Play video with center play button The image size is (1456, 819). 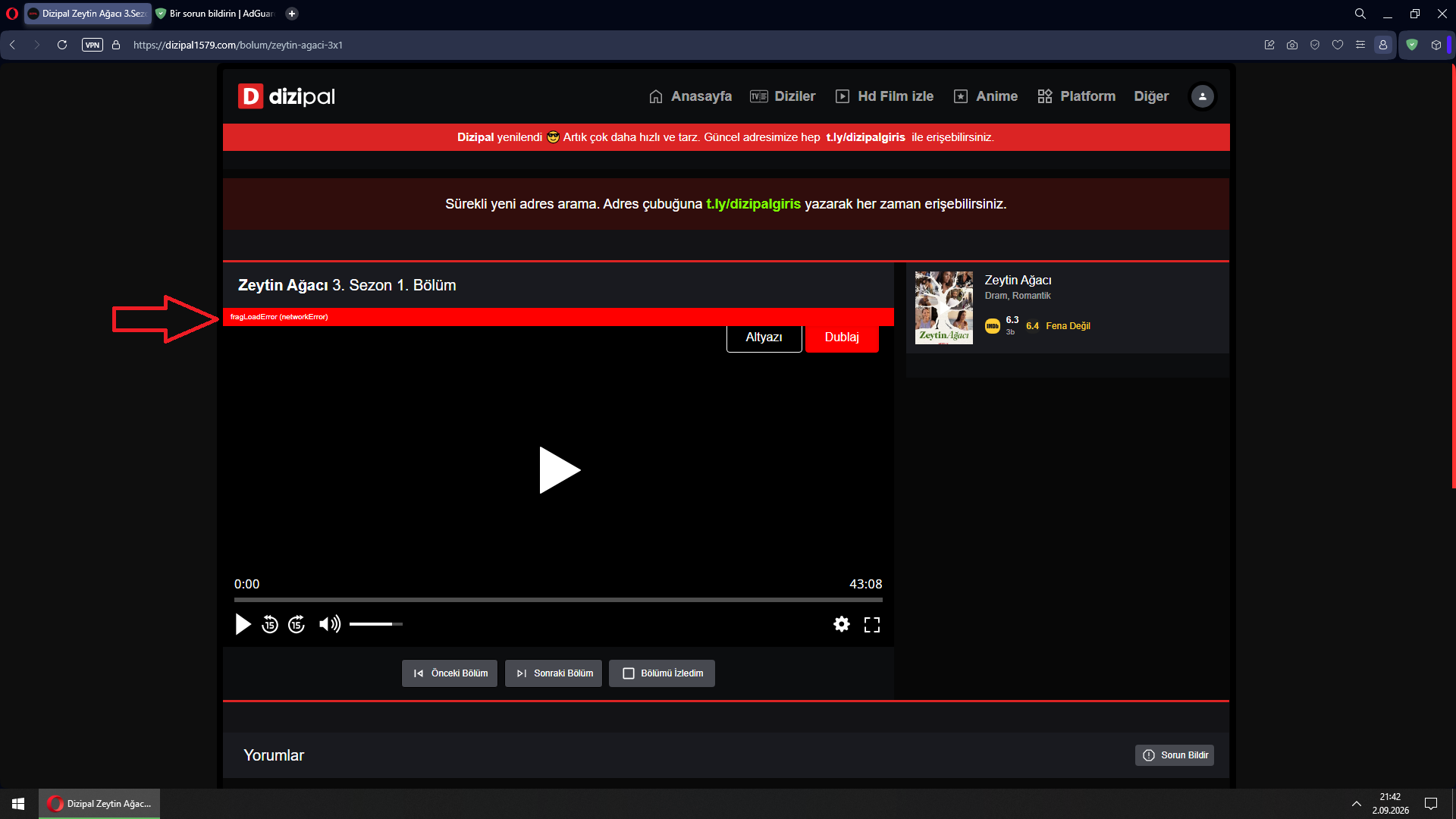pos(559,470)
